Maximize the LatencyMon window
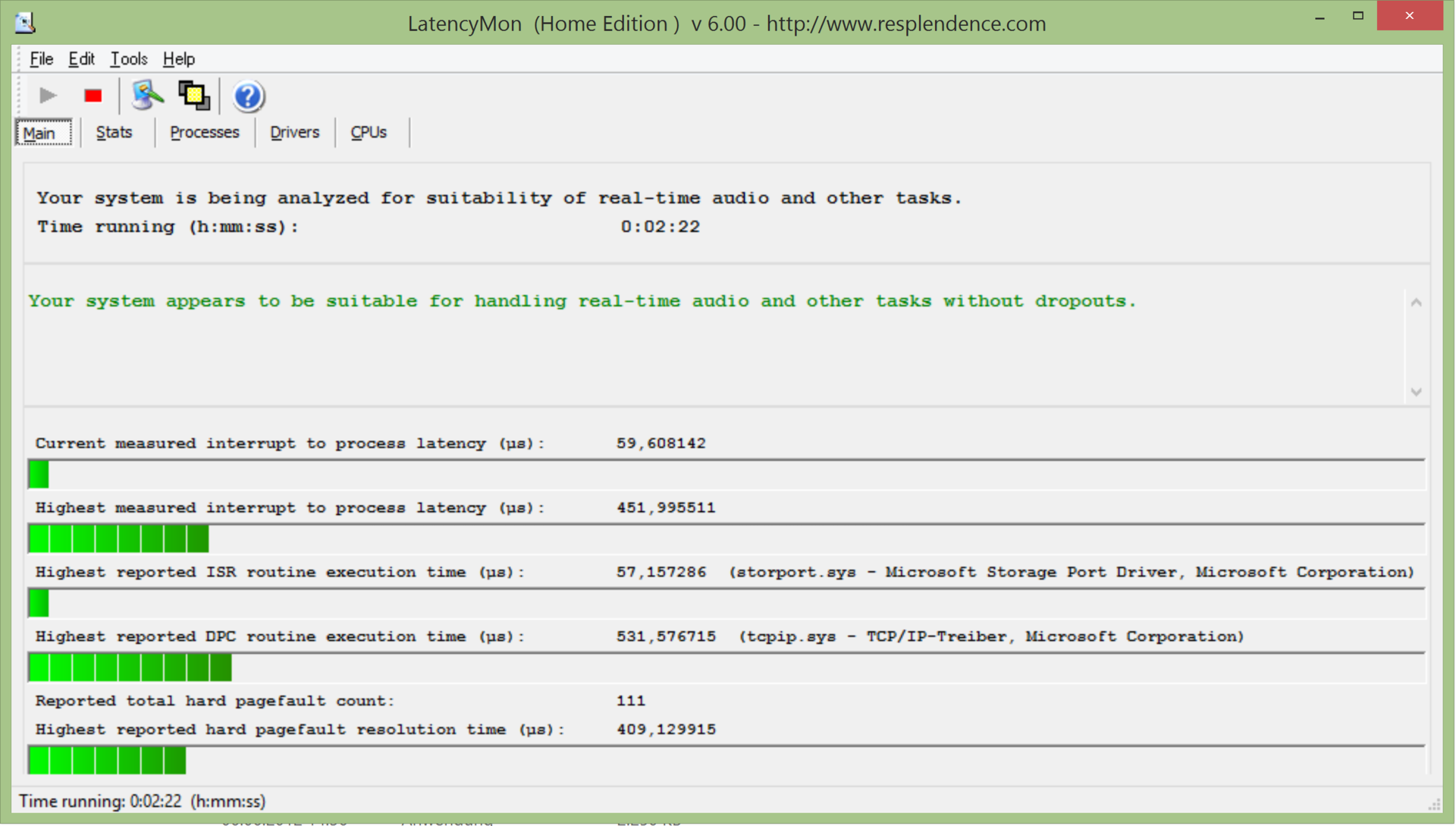 1357,16
